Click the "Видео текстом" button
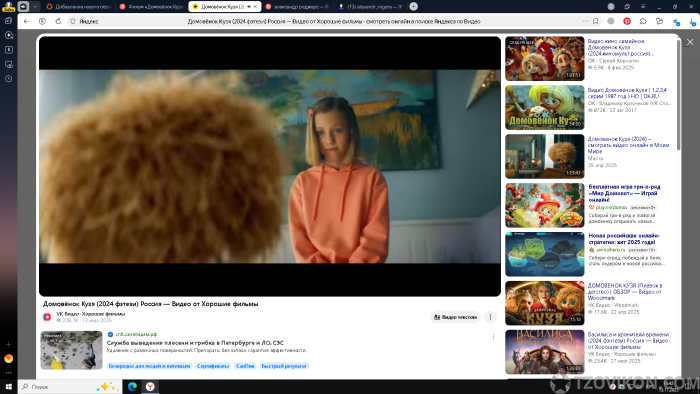This screenshot has width=700, height=394. (455, 317)
